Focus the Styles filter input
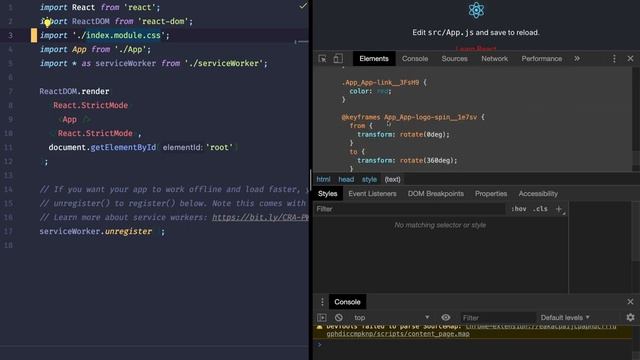Viewport: 640px width, 360px height. coord(409,209)
